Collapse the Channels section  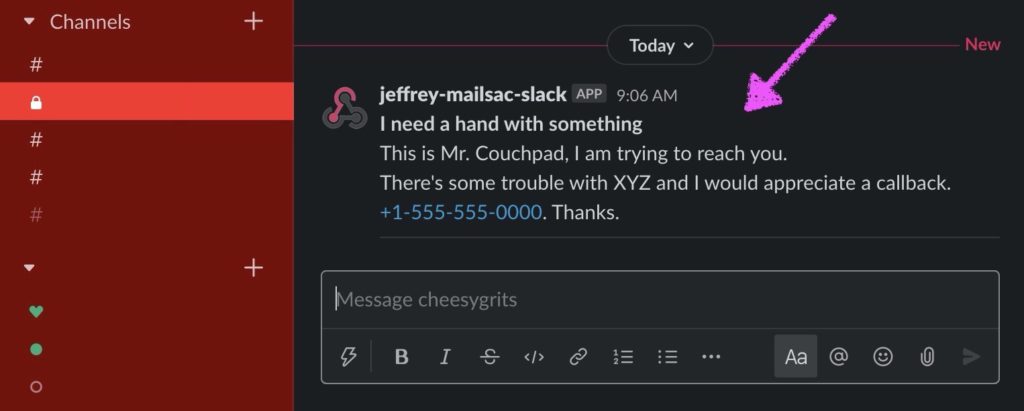coord(28,22)
